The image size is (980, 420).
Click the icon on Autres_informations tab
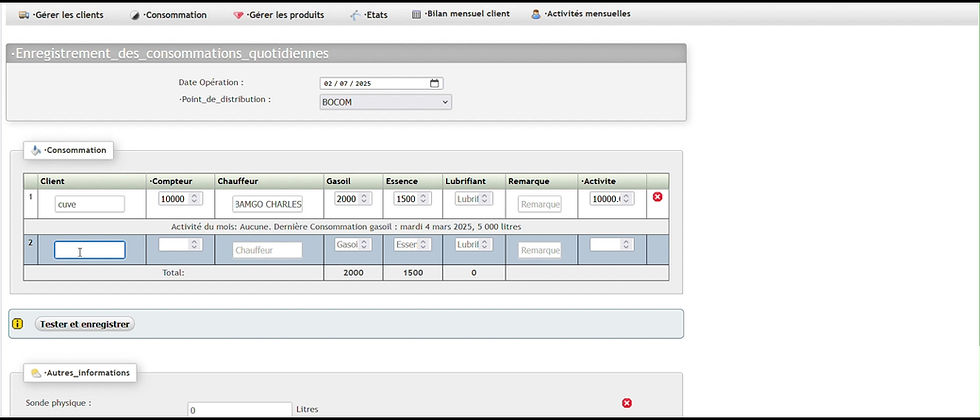pos(36,373)
